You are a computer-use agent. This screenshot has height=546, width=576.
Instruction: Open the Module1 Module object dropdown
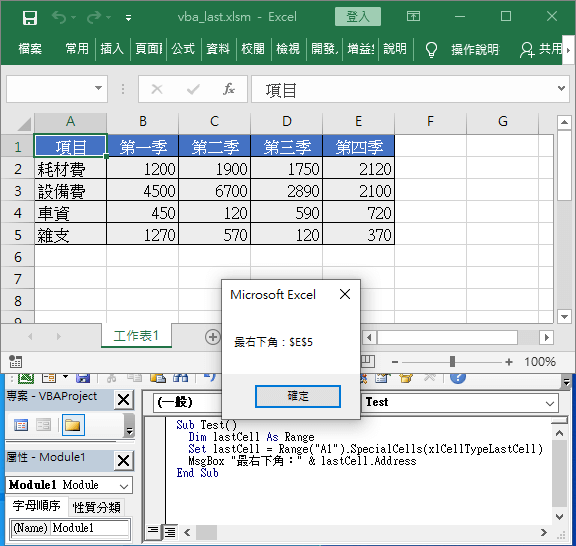pos(124,486)
